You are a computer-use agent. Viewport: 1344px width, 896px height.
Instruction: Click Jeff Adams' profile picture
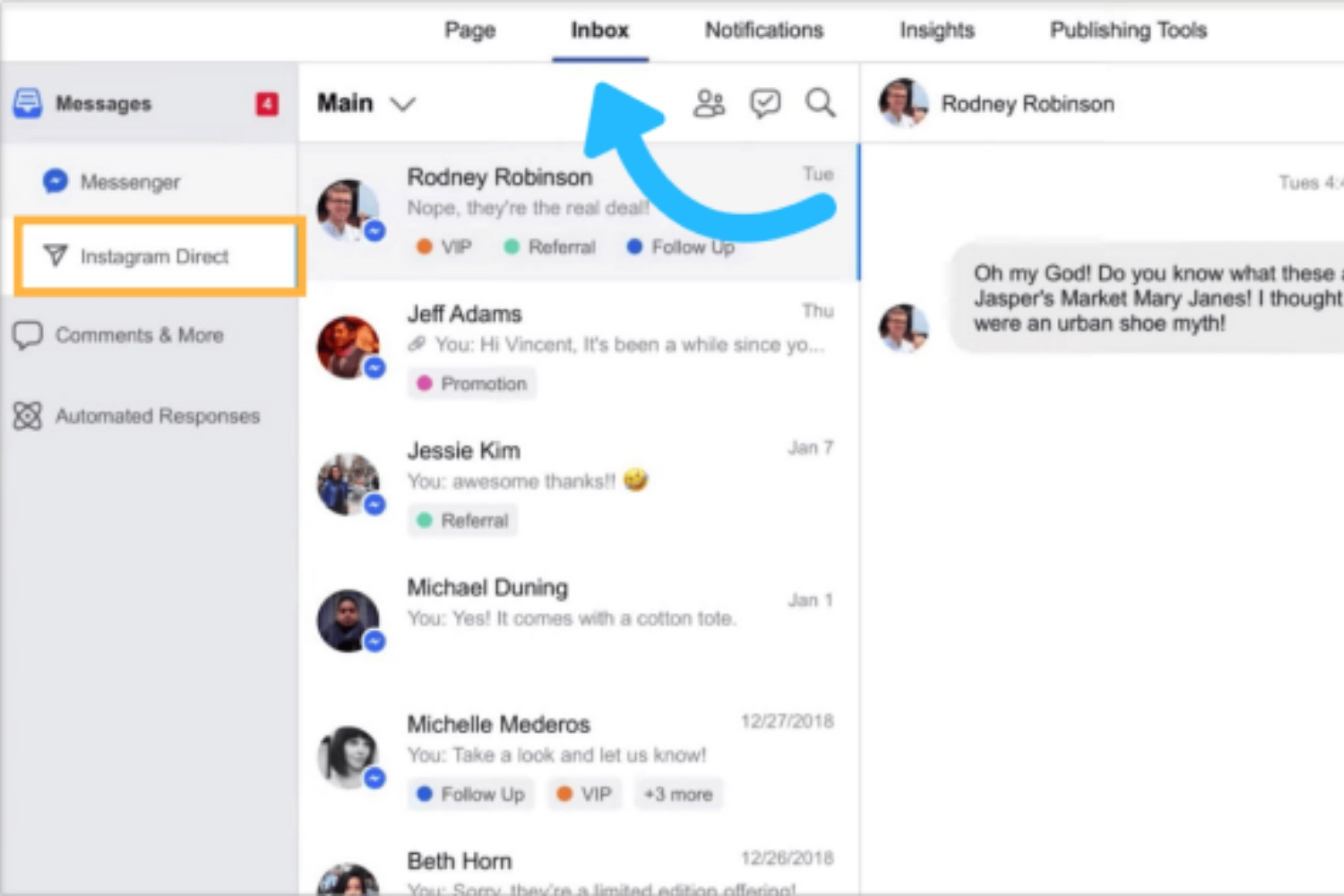pyautogui.click(x=349, y=347)
